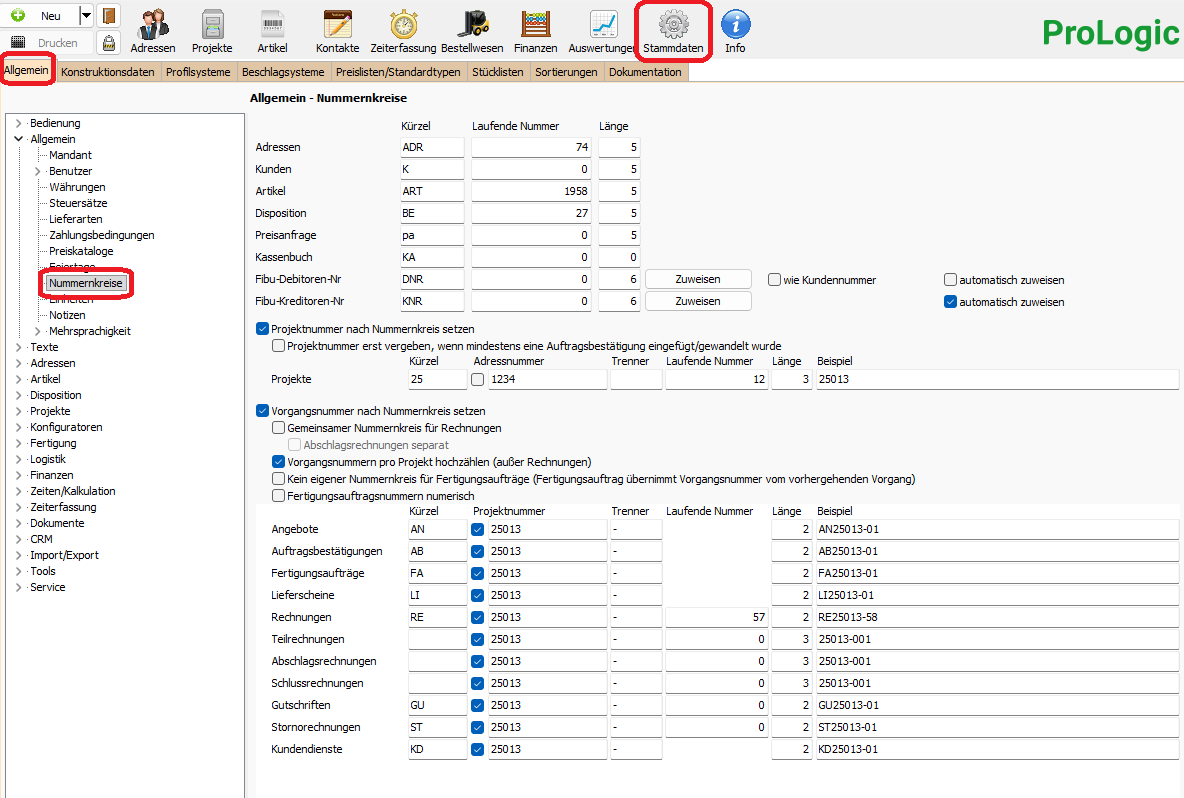This screenshot has height=798, width=1184.
Task: Click the Artikel barcode icon
Action: click(x=272, y=29)
